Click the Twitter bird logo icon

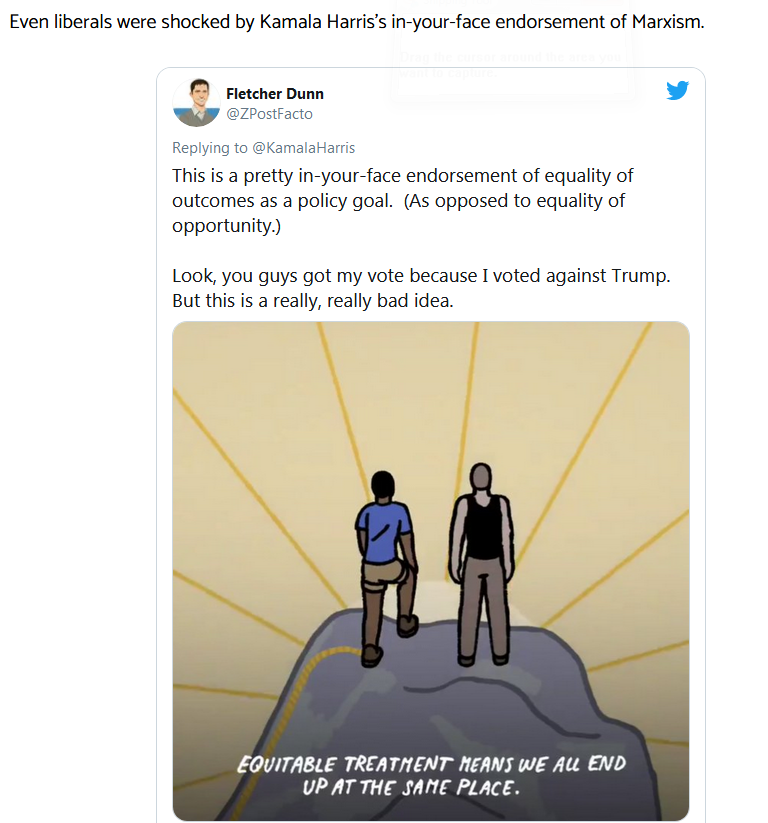click(x=677, y=91)
